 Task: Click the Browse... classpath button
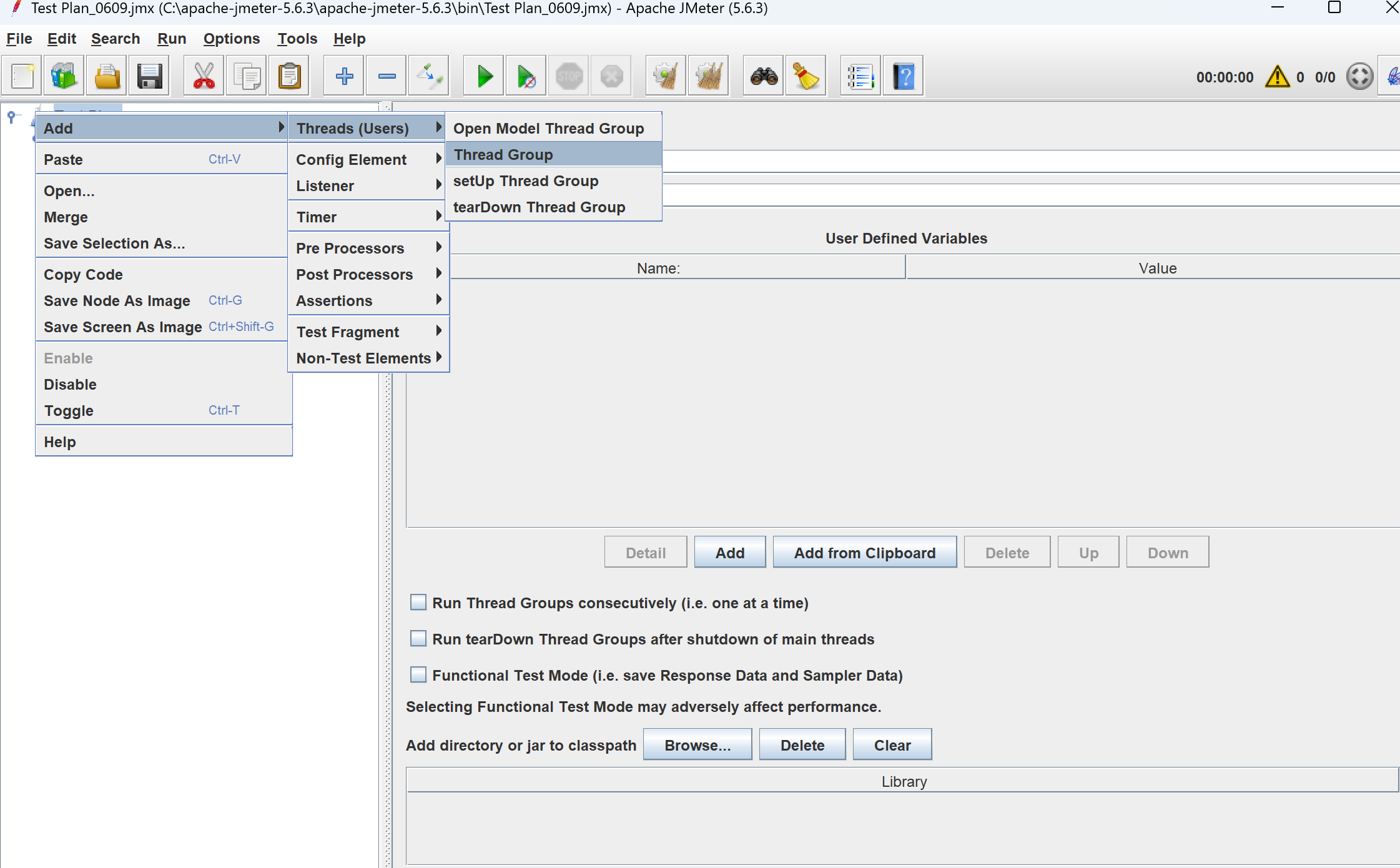click(x=697, y=745)
